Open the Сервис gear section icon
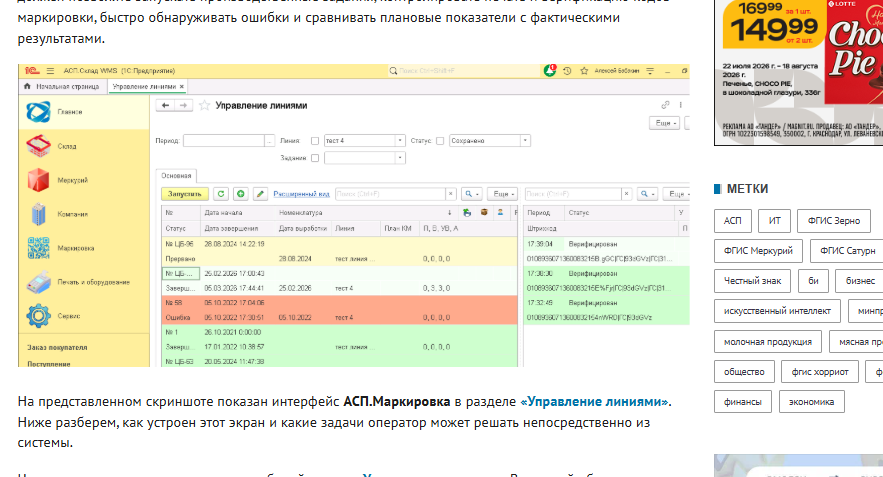Screen dimensions: 883x477 (x=38, y=316)
